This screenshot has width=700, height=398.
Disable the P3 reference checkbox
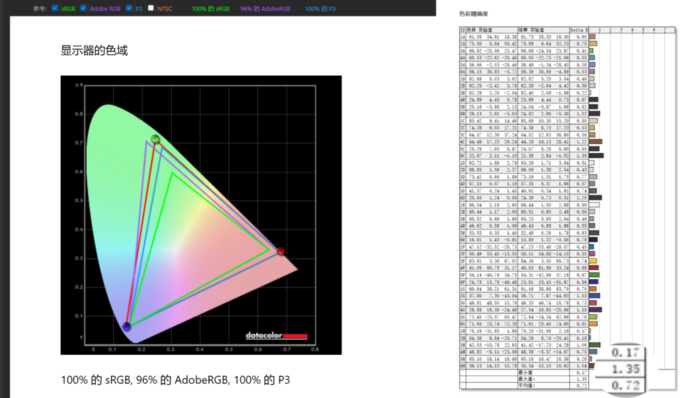click(x=129, y=8)
